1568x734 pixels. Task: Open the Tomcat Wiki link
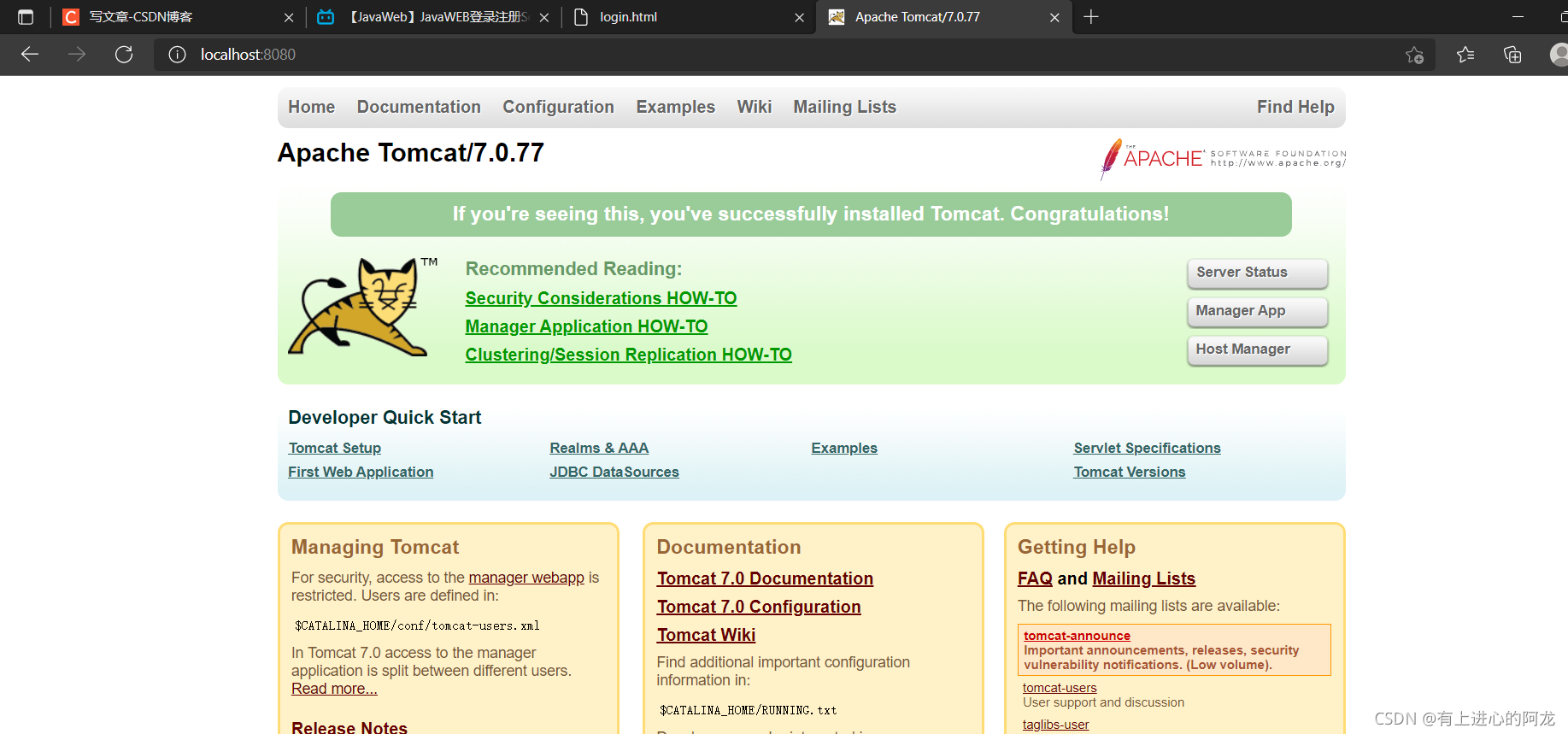pos(706,635)
